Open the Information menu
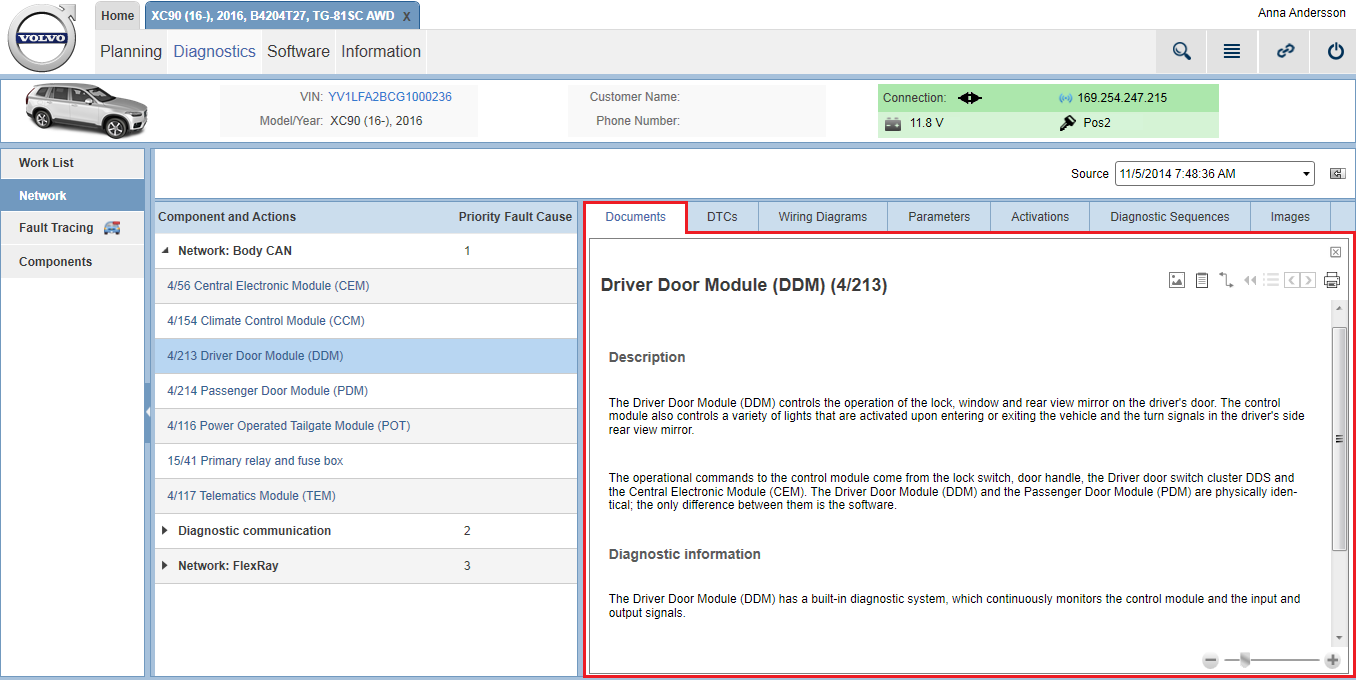Image resolution: width=1356 pixels, height=680 pixels. [381, 52]
